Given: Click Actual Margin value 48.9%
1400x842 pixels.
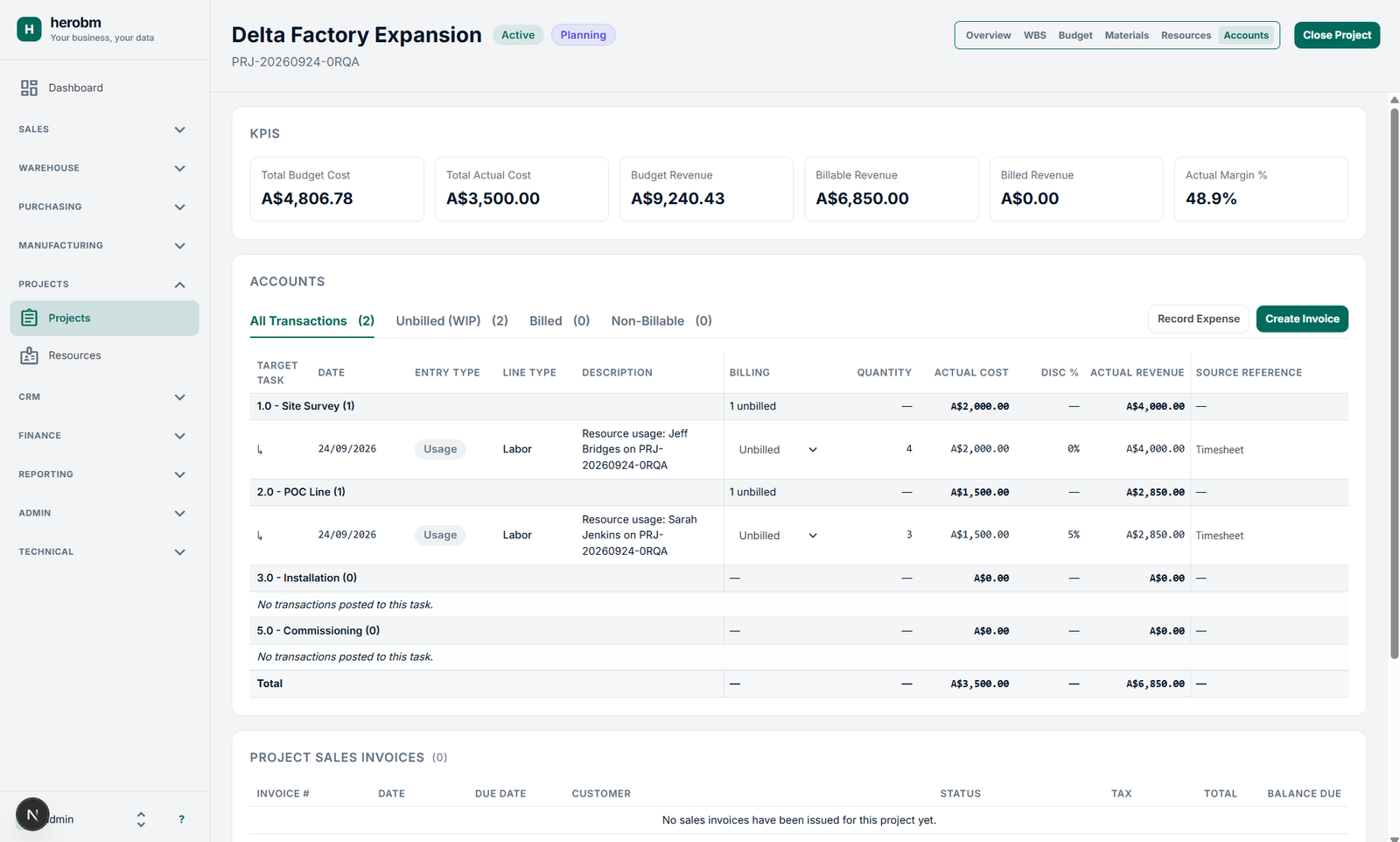Looking at the screenshot, I should pyautogui.click(x=1211, y=199).
